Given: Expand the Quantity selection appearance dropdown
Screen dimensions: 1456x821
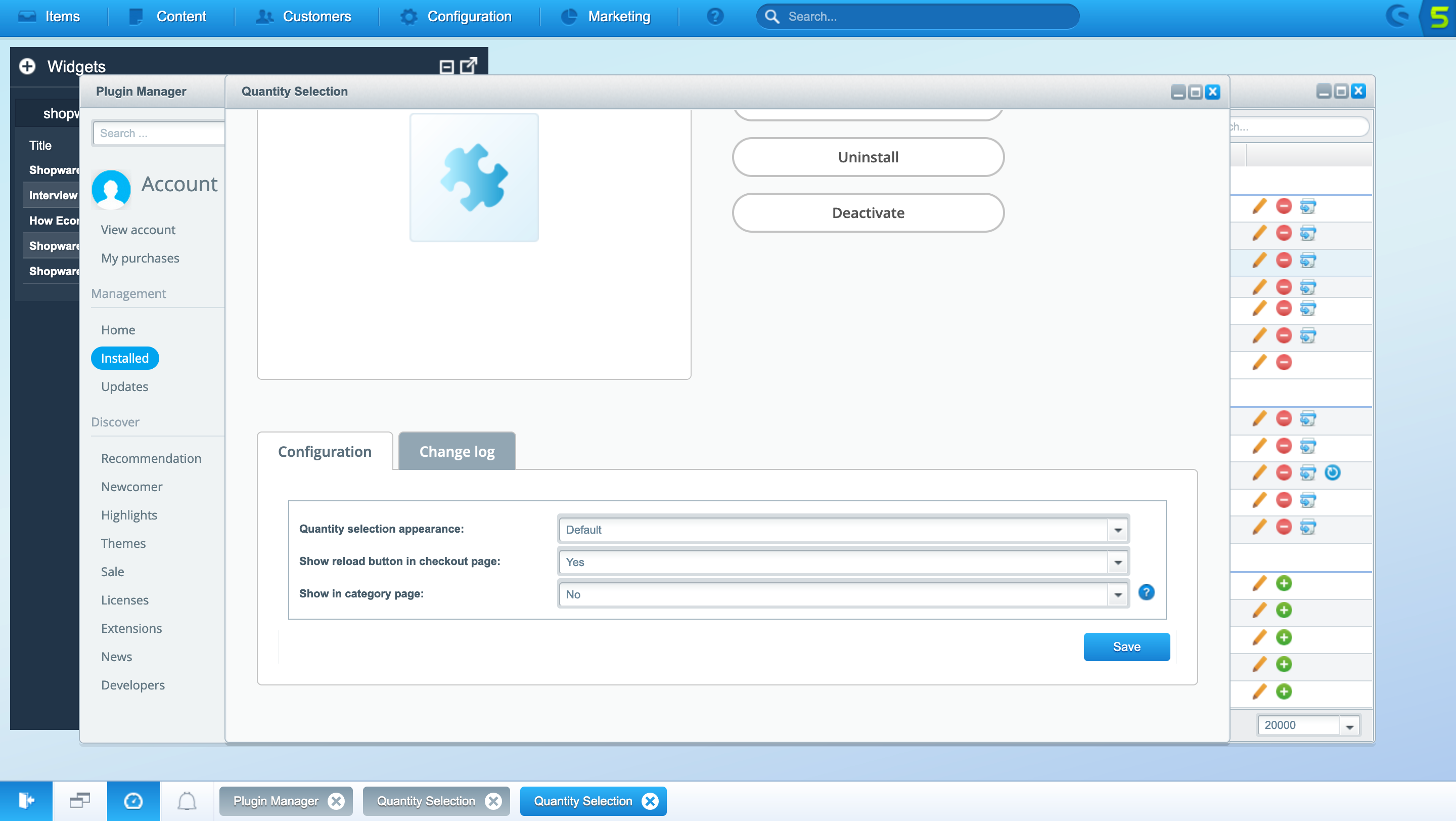Looking at the screenshot, I should [x=1118, y=529].
